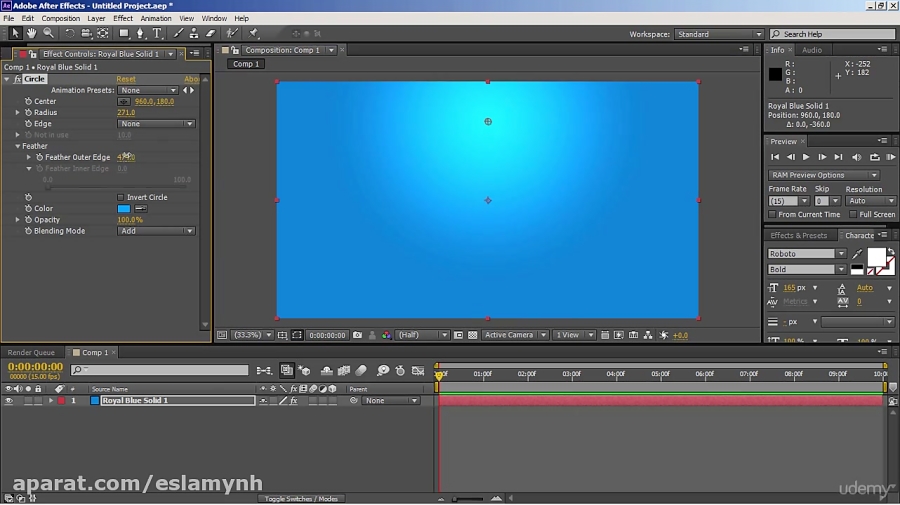Viewport: 900px width, 505px height.
Task: Open the Active Camera dropdown
Action: [515, 335]
